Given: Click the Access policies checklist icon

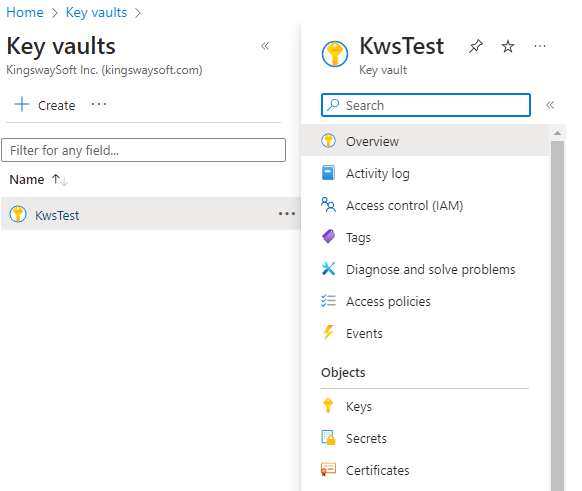Looking at the screenshot, I should [328, 301].
